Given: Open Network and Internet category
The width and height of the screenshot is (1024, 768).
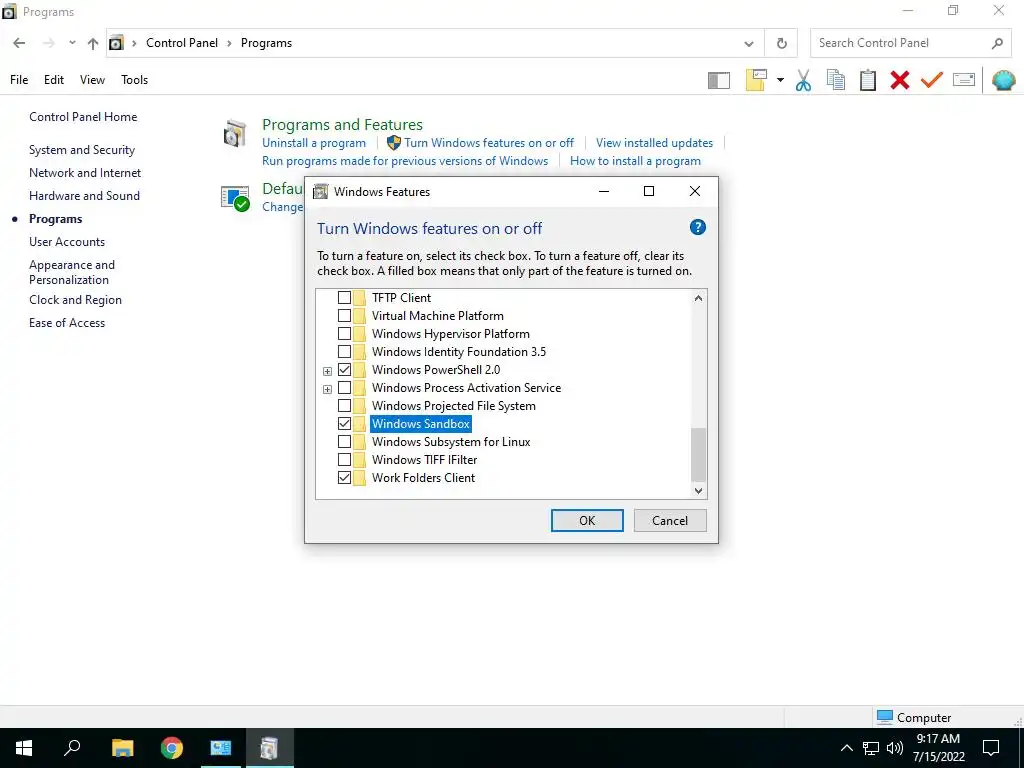Looking at the screenshot, I should click(x=85, y=173).
